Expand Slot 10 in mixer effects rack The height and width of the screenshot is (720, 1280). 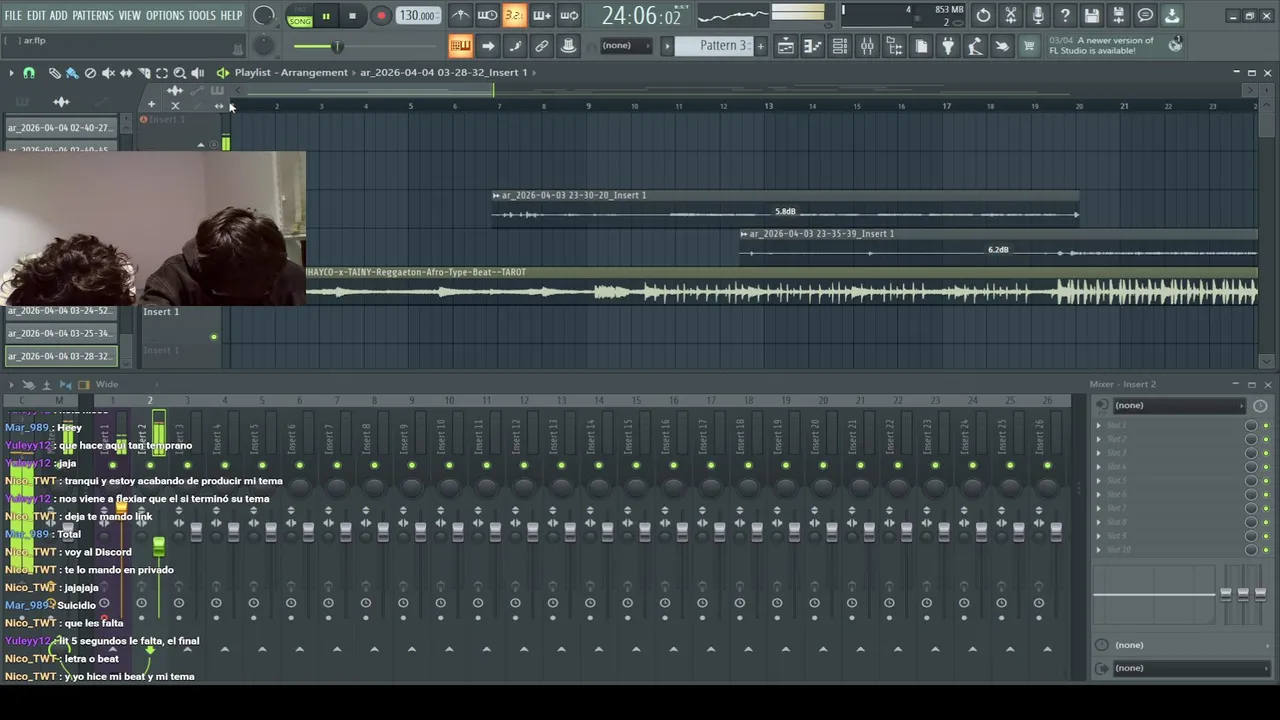[x=1099, y=549]
